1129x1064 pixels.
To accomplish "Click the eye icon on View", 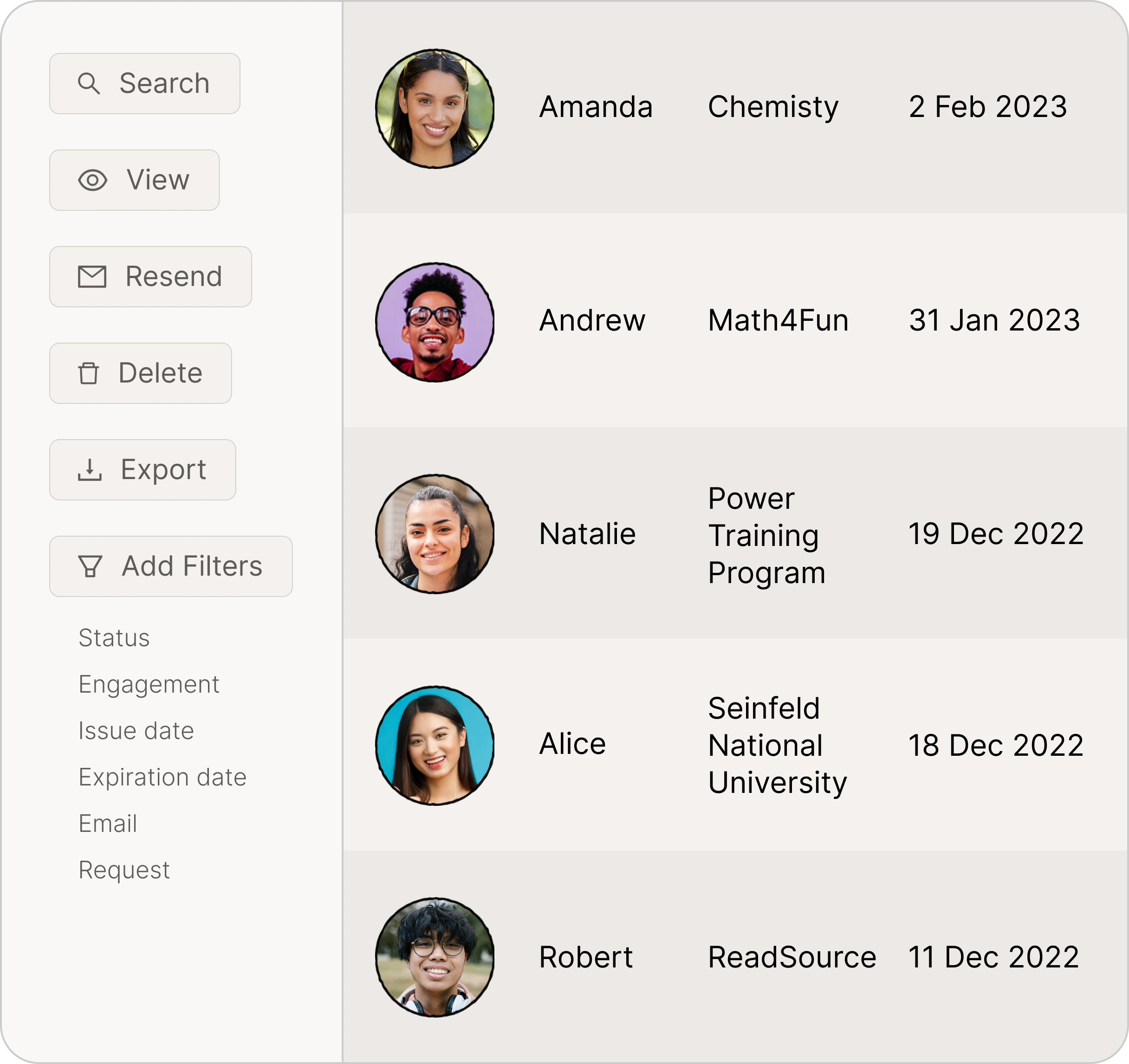I will (x=92, y=181).
